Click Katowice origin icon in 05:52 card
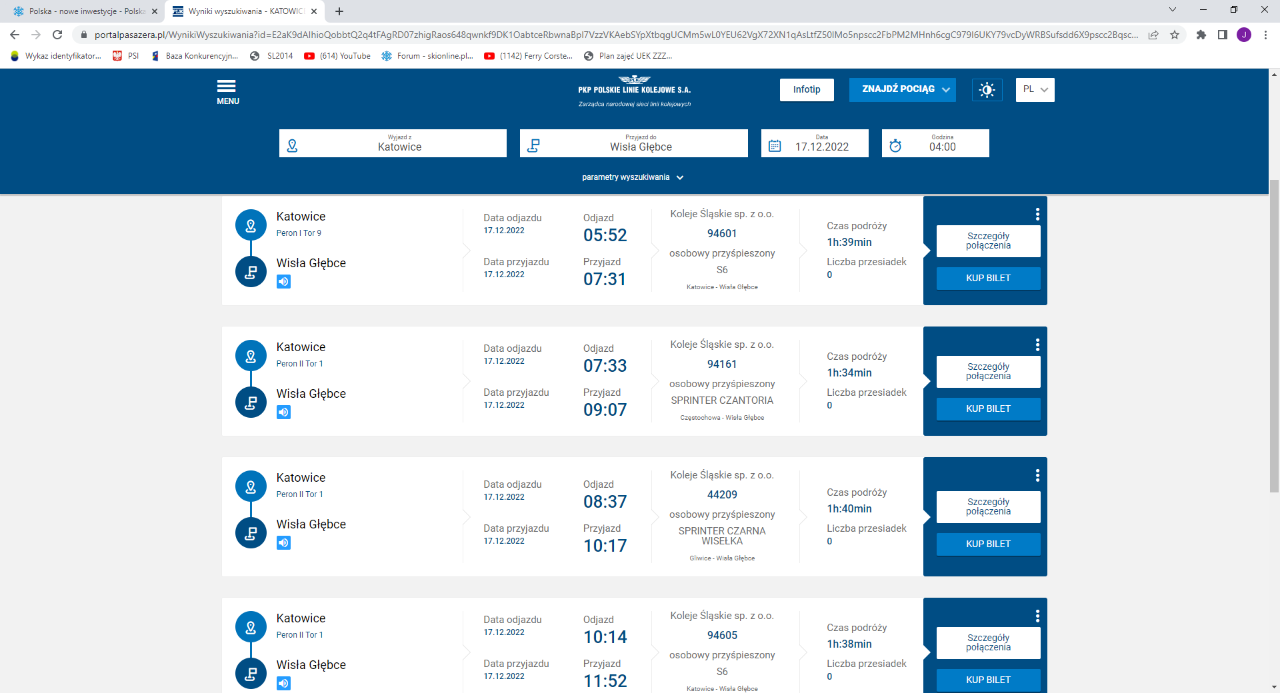 point(251,224)
